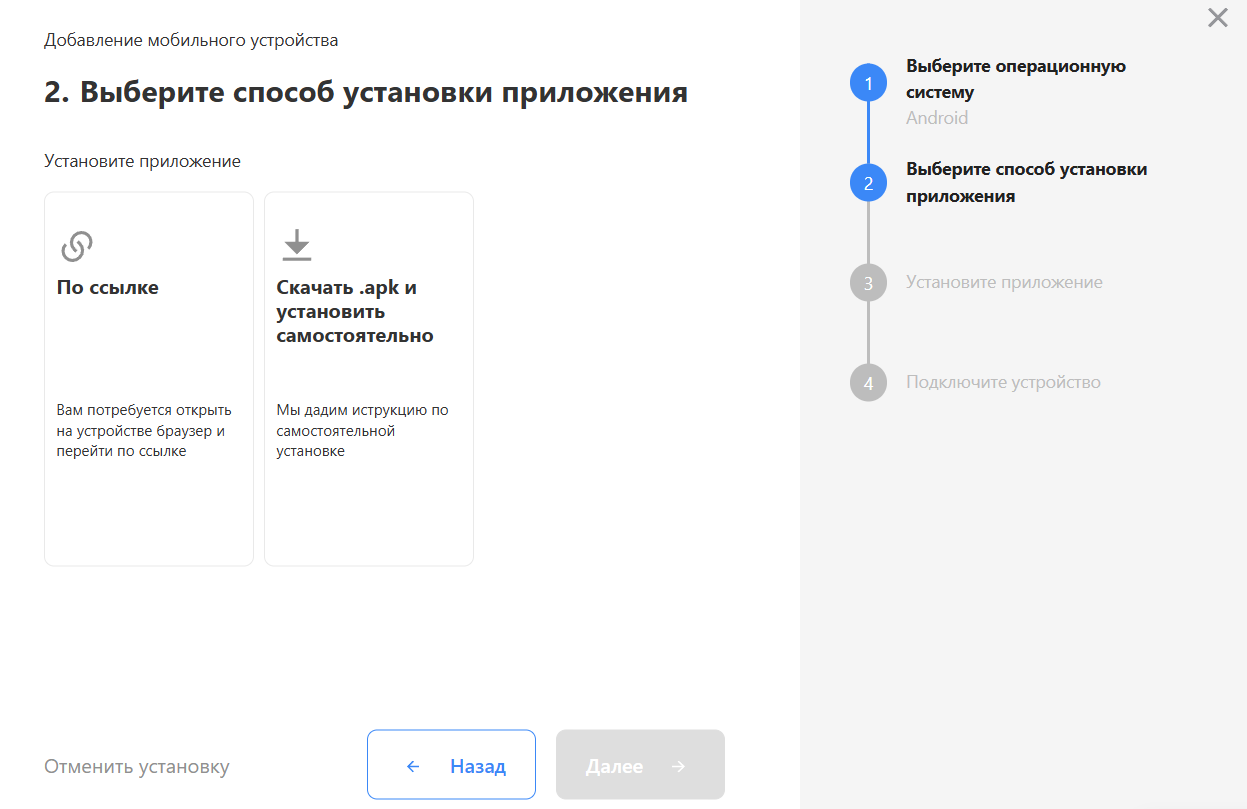Screen dimensions: 1247x809
Task: Click the Выберите способ установки приложения sidebar label
Action: 1027,183
